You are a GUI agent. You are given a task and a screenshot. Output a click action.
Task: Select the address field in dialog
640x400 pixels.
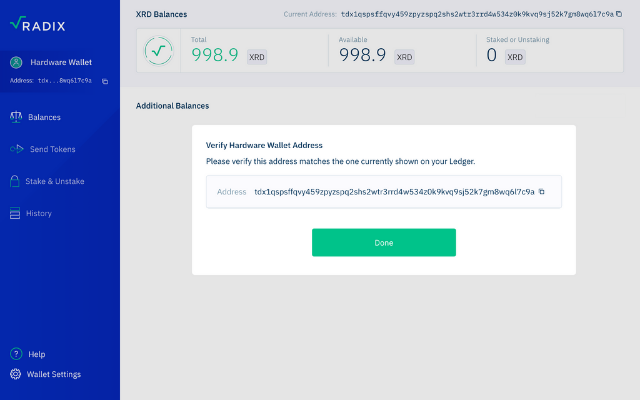[x=384, y=192]
